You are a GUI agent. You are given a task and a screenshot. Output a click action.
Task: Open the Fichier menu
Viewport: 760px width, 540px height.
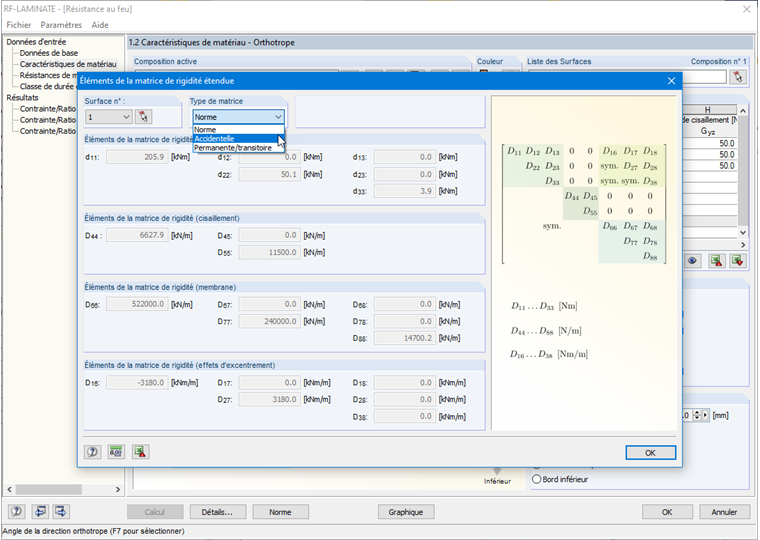(19, 25)
